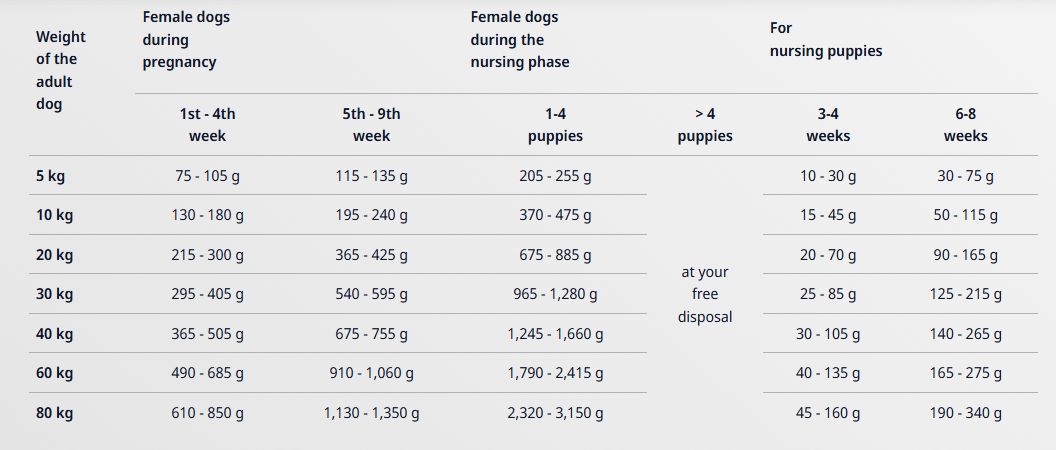Select the '75 - 105 g' cell

207,177
